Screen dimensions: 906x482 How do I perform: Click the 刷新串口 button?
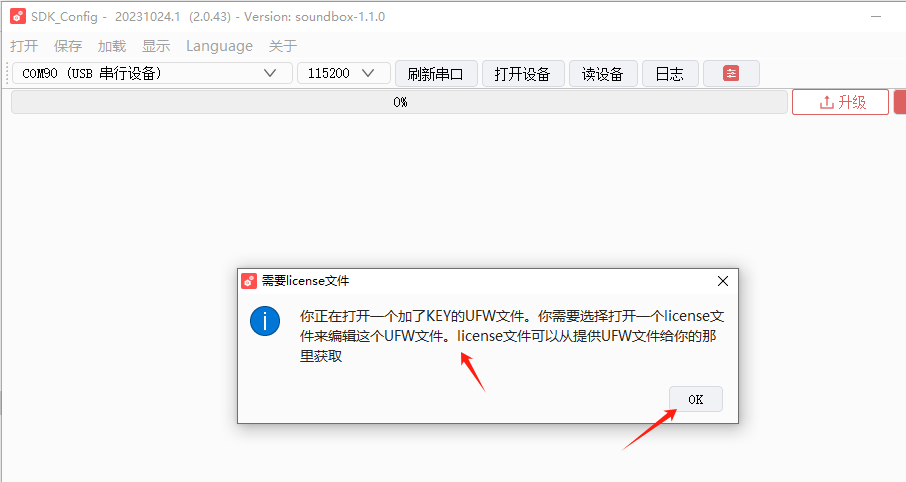pyautogui.click(x=436, y=73)
